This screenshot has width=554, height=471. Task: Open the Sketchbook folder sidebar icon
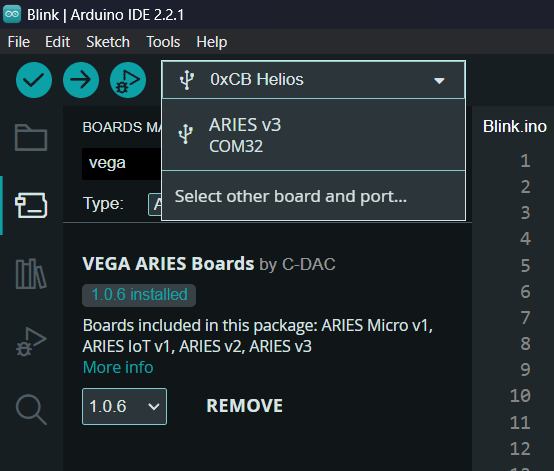tap(31, 137)
